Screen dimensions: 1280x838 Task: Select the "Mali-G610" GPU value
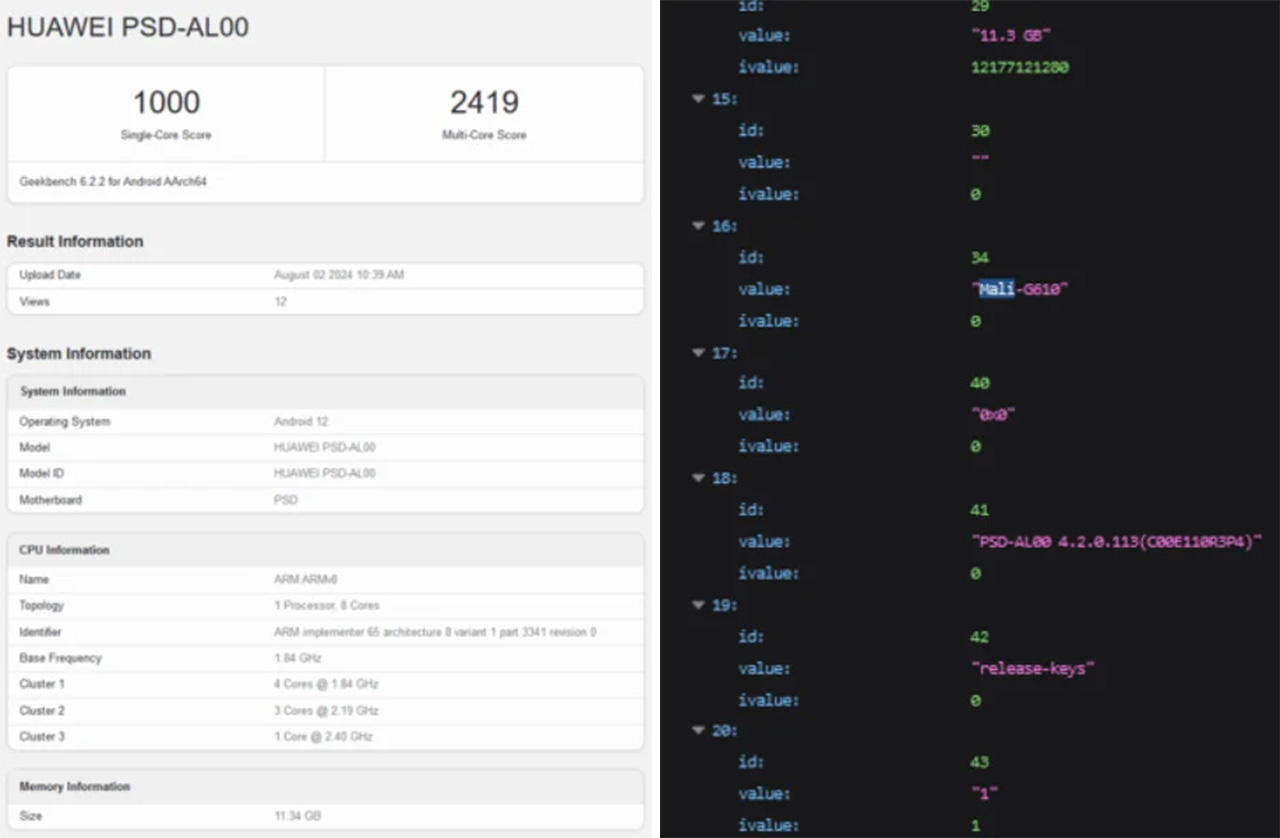[1021, 289]
